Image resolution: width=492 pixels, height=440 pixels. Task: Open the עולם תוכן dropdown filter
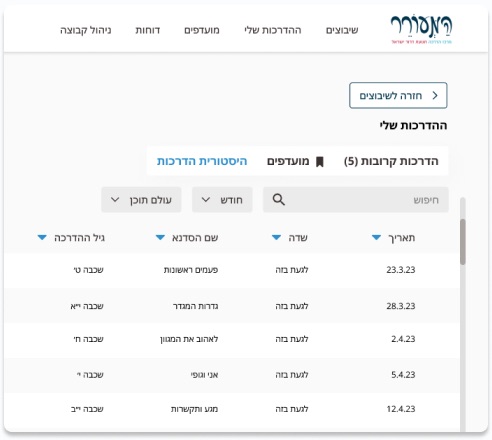pyautogui.click(x=141, y=200)
